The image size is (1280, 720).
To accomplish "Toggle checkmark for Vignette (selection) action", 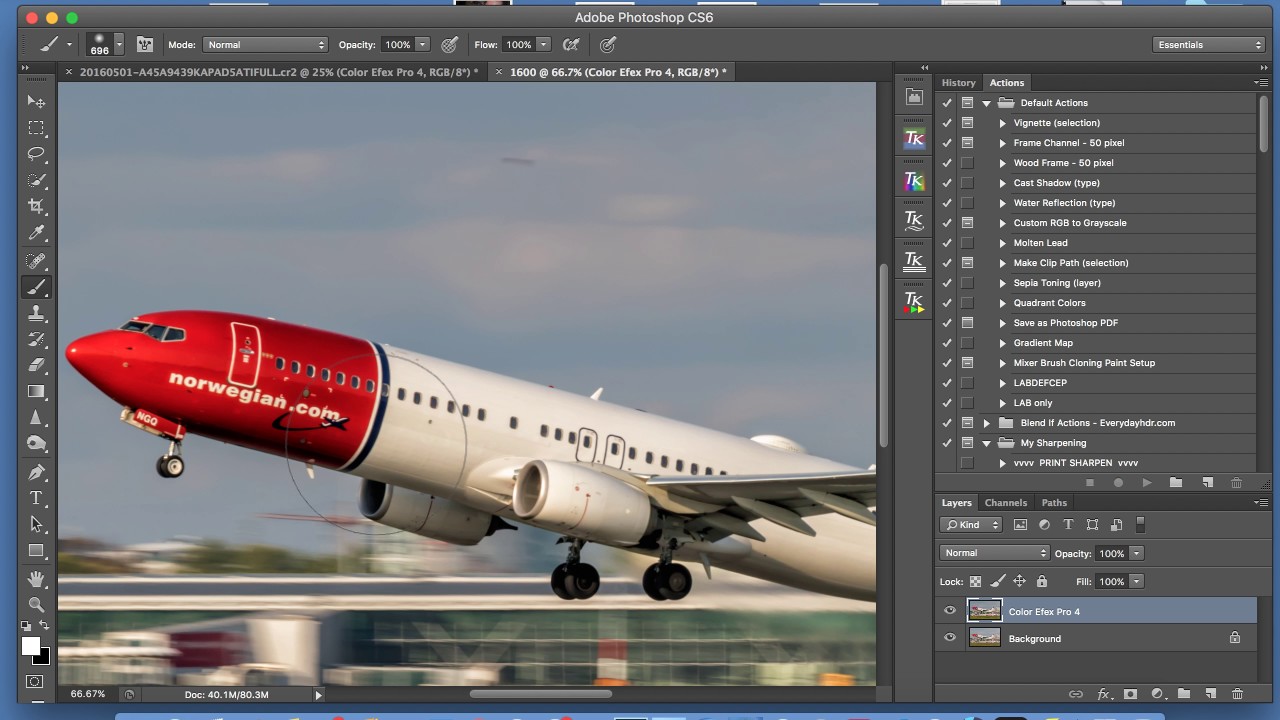I will [x=947, y=123].
